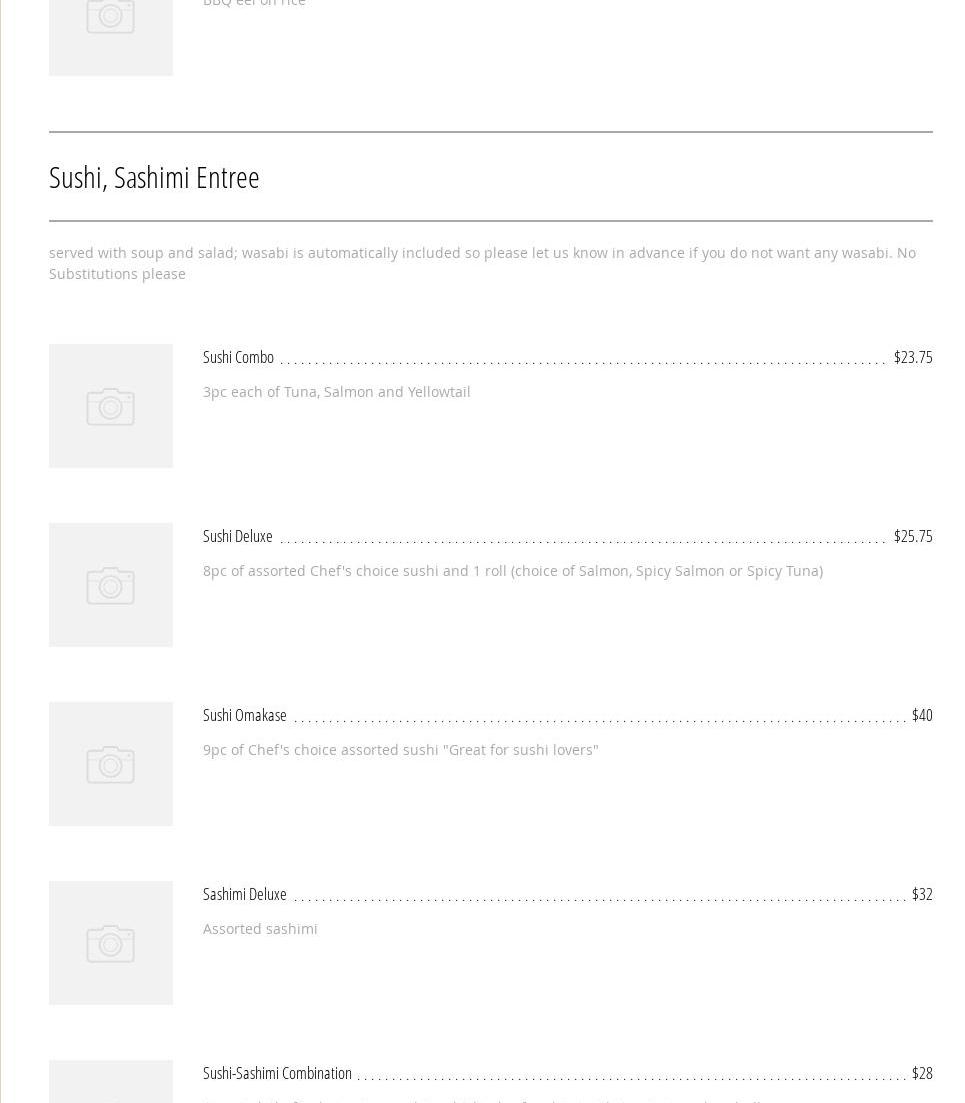Viewport: 965px width, 1103px height.
Task: Click the Sushi Combo placeholder photo
Action: [x=110, y=406]
